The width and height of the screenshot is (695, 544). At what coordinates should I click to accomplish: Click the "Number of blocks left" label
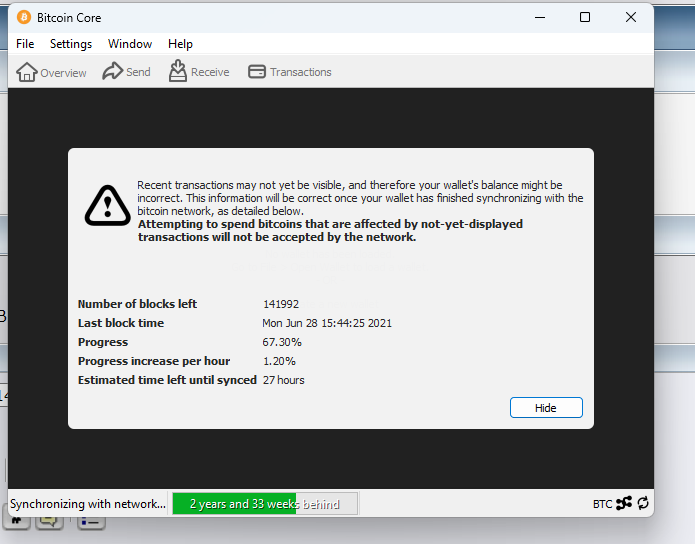coord(137,304)
